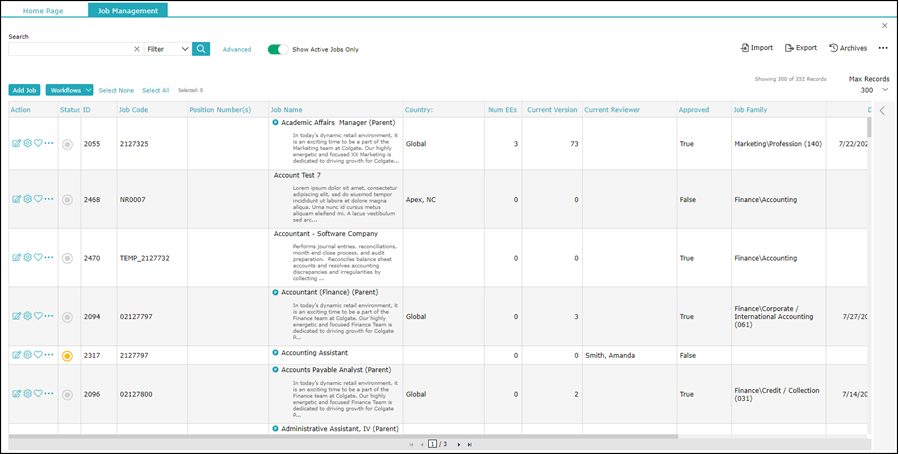
Task: Sort by the Job Family column header
Action: pos(750,109)
